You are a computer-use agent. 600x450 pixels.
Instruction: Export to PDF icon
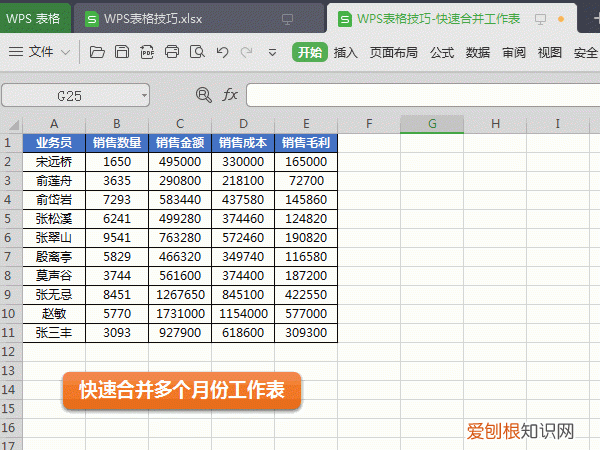(x=147, y=52)
